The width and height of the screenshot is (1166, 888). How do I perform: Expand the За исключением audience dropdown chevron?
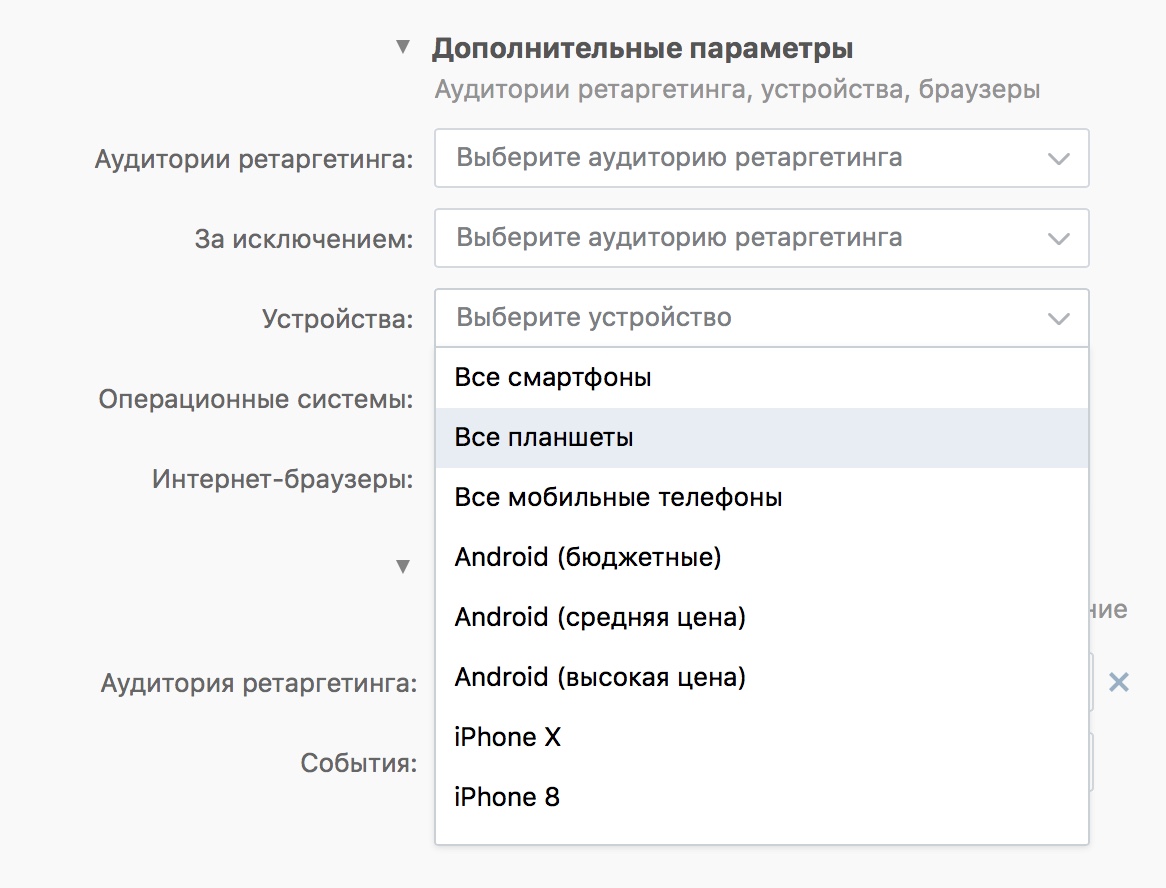[x=1058, y=239]
